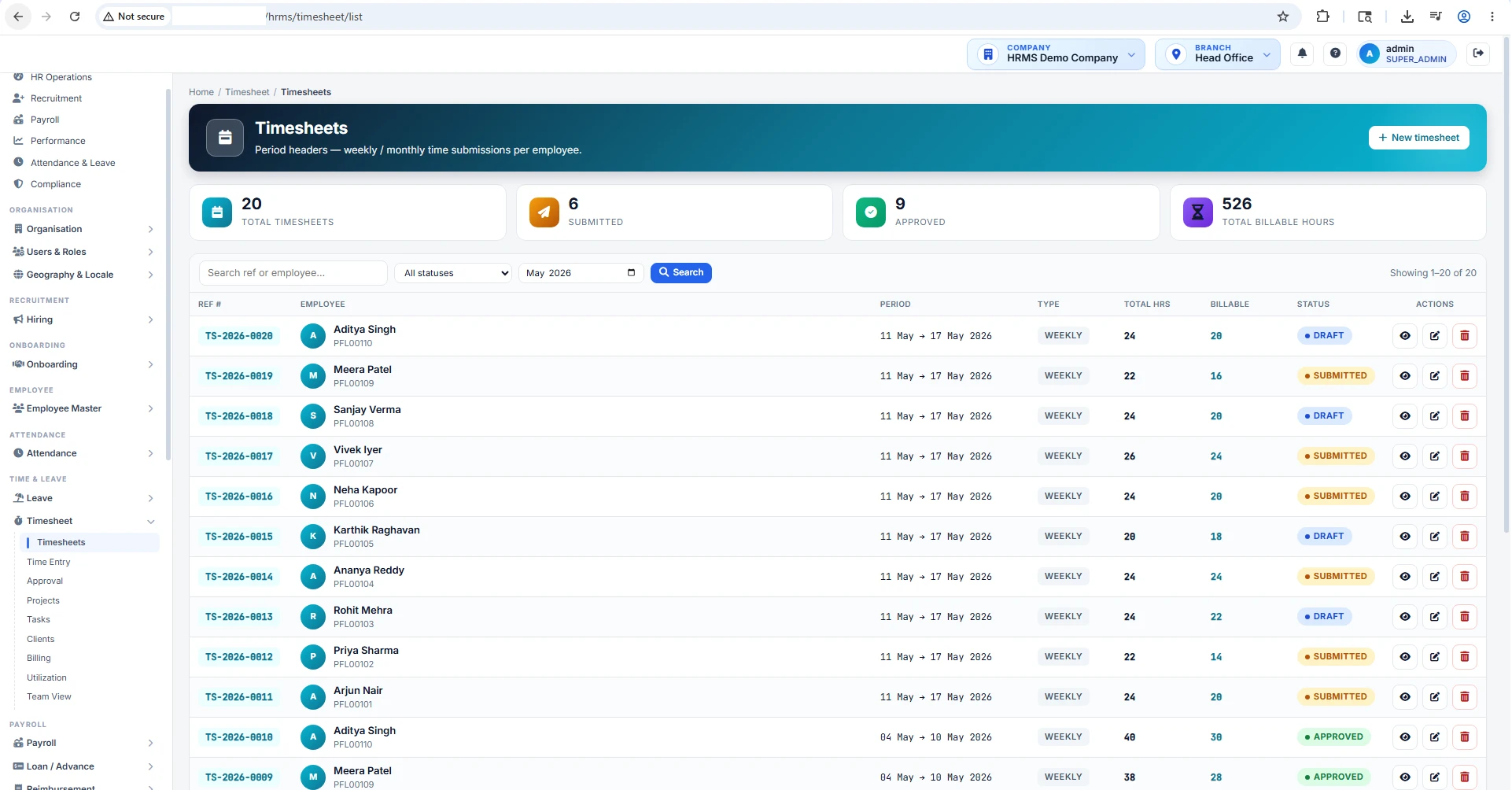Open Utilization submenu item
The width and height of the screenshot is (1512, 790).
tap(46, 677)
